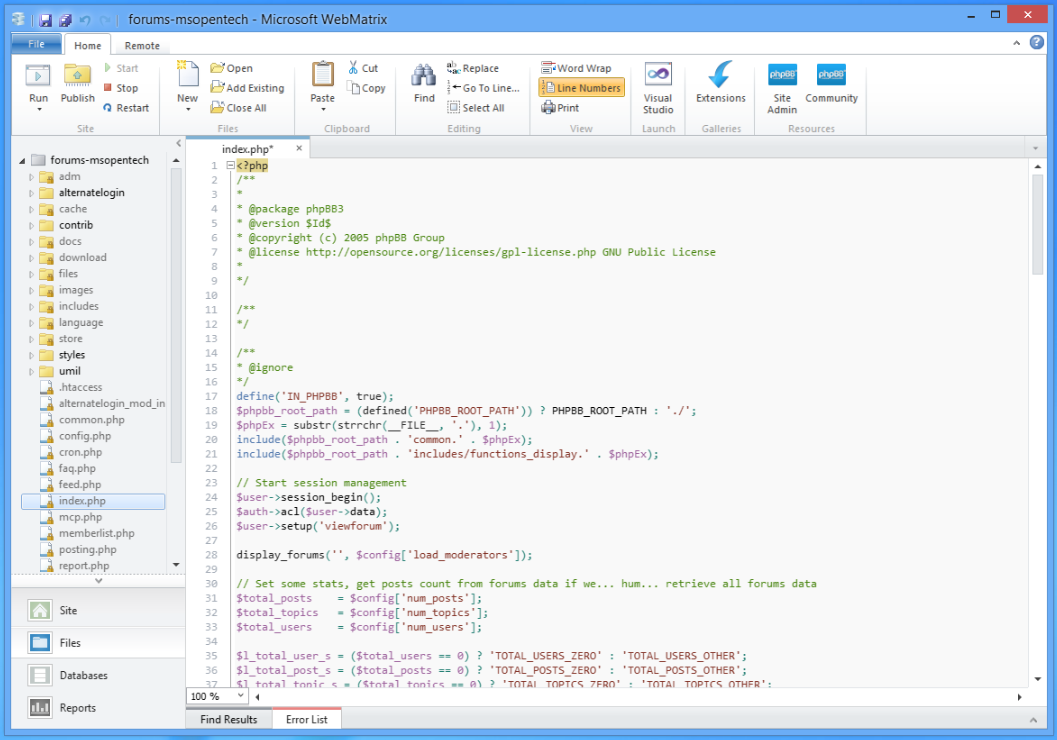Click the Find binoculars icon
1057x740 pixels.
424,76
